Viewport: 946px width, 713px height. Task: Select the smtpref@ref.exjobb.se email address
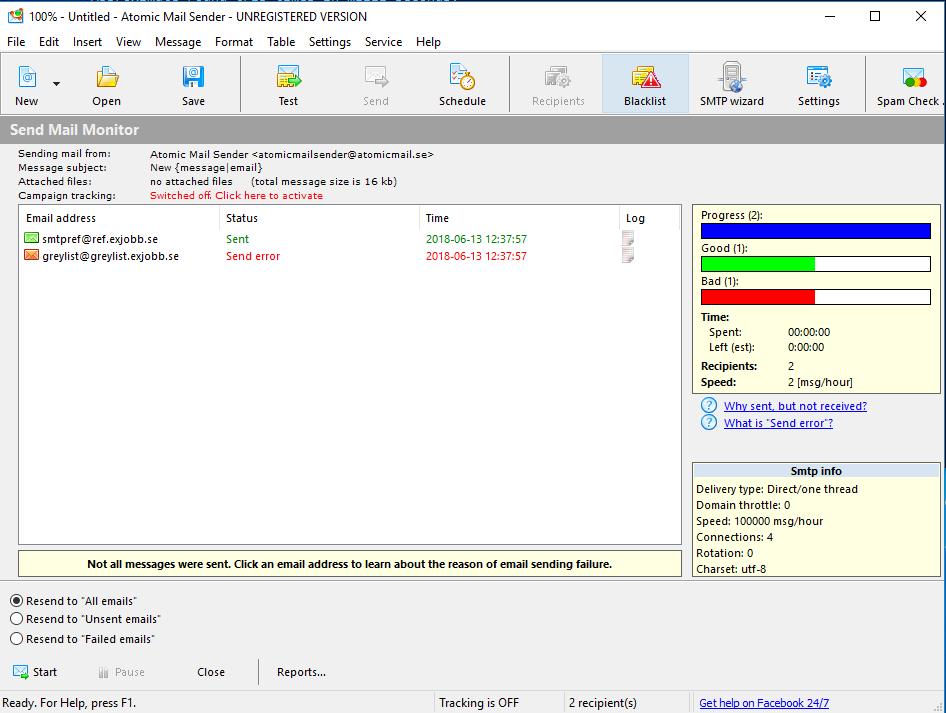(x=100, y=239)
